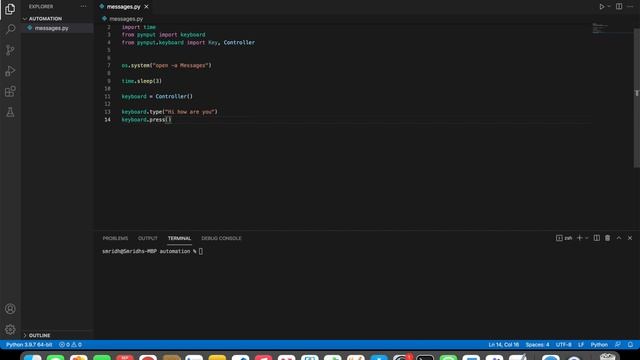
Task: Click the import time line
Action: click(x=139, y=27)
